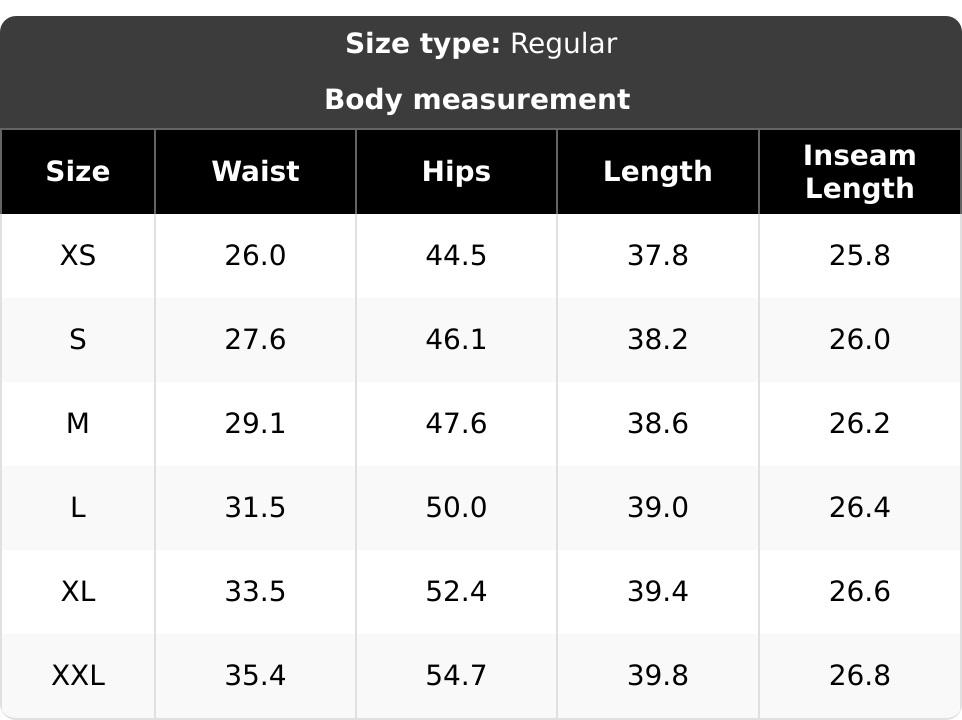
Task: Select the L size row label
Action: tap(78, 507)
